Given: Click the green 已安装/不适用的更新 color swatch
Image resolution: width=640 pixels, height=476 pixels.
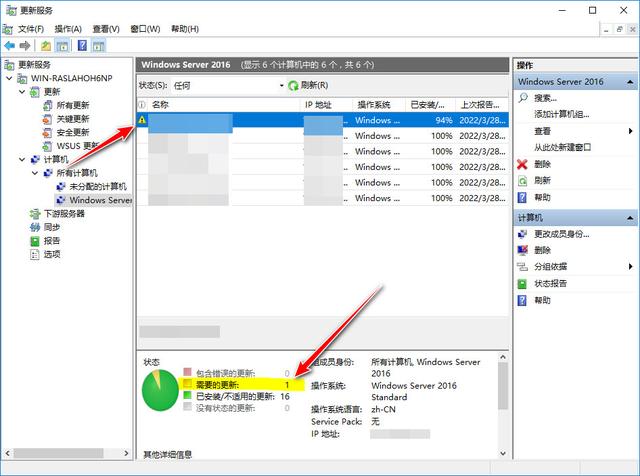Looking at the screenshot, I should (187, 395).
